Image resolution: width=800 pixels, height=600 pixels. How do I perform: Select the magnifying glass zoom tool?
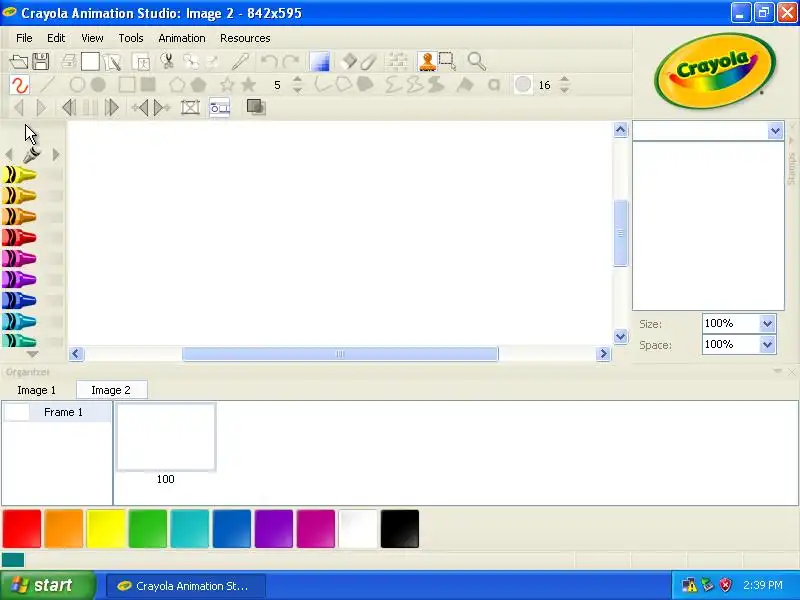point(477,62)
